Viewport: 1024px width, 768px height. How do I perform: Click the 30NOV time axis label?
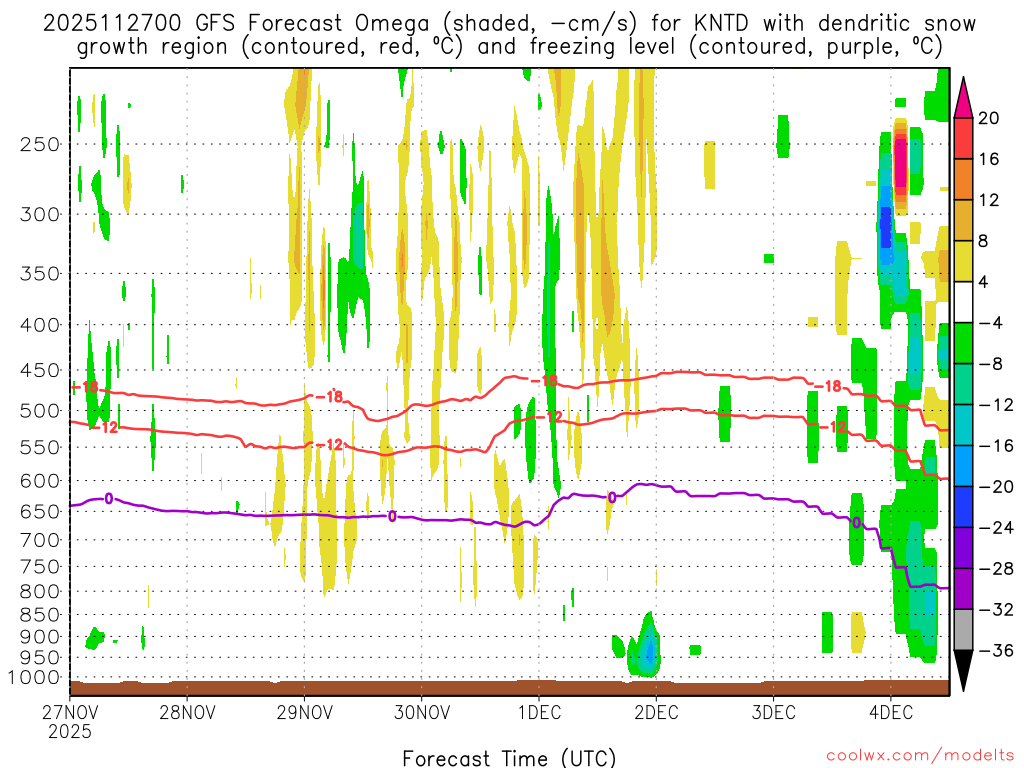(x=422, y=712)
